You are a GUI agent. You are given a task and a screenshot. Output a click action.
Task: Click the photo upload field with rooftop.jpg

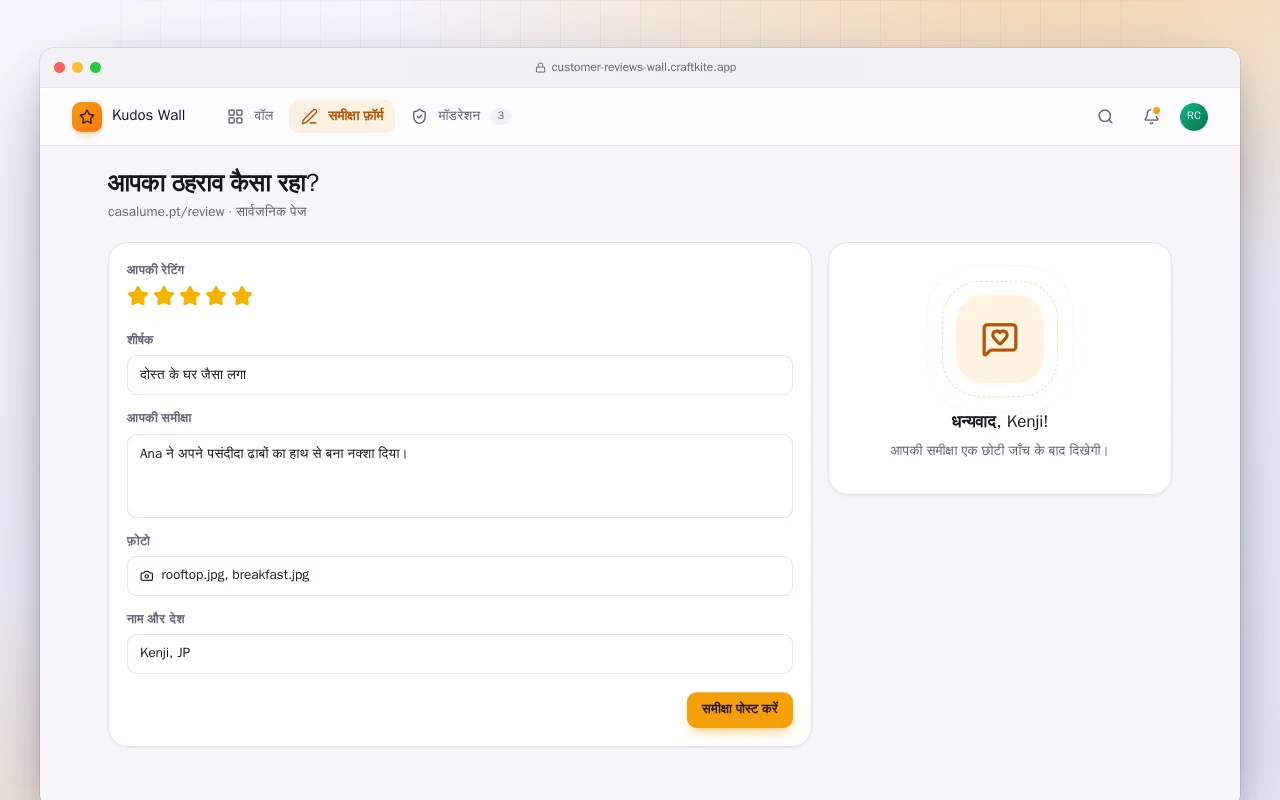point(460,576)
